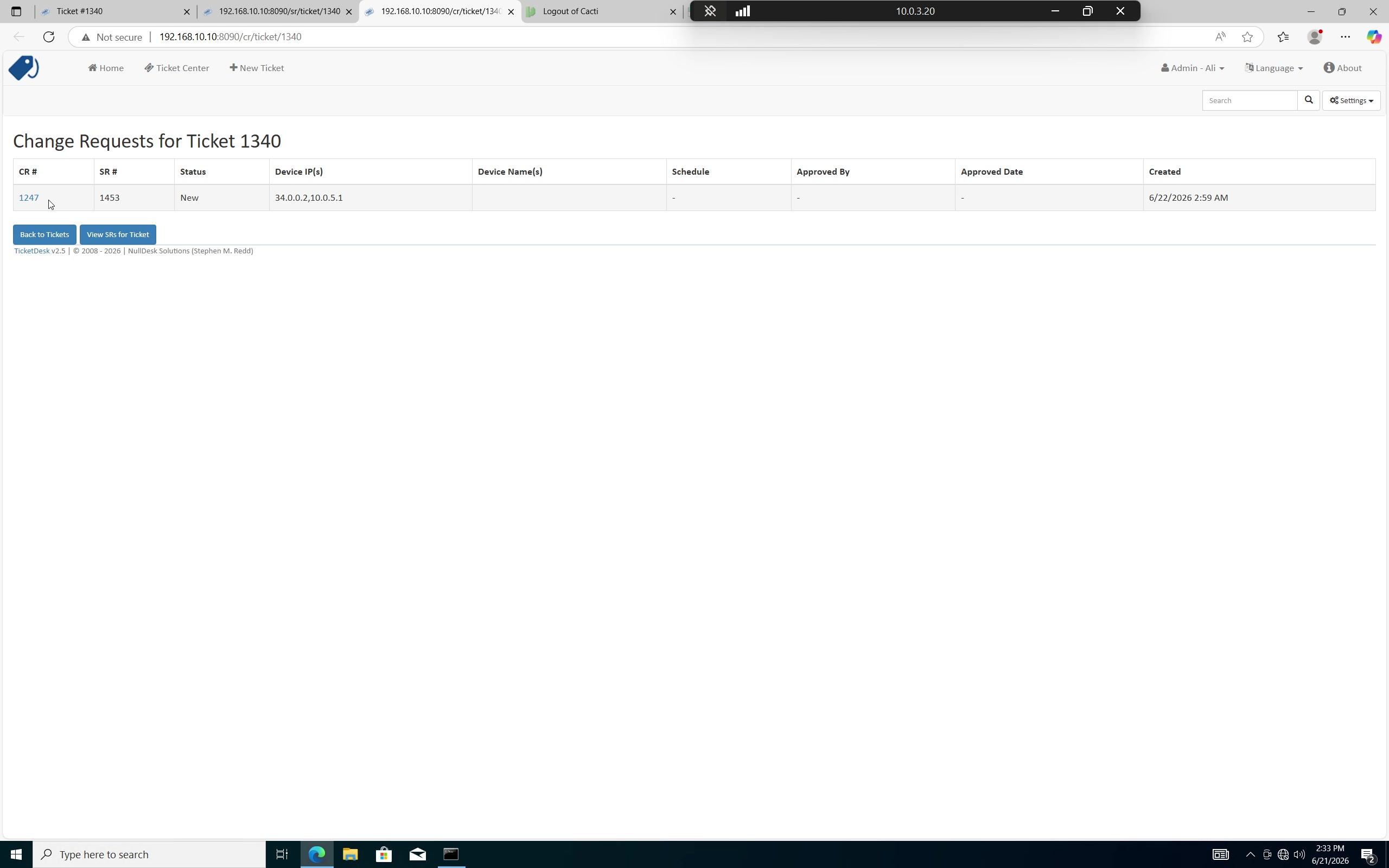Open Task View on taskbar
The image size is (1389, 868).
(282, 854)
